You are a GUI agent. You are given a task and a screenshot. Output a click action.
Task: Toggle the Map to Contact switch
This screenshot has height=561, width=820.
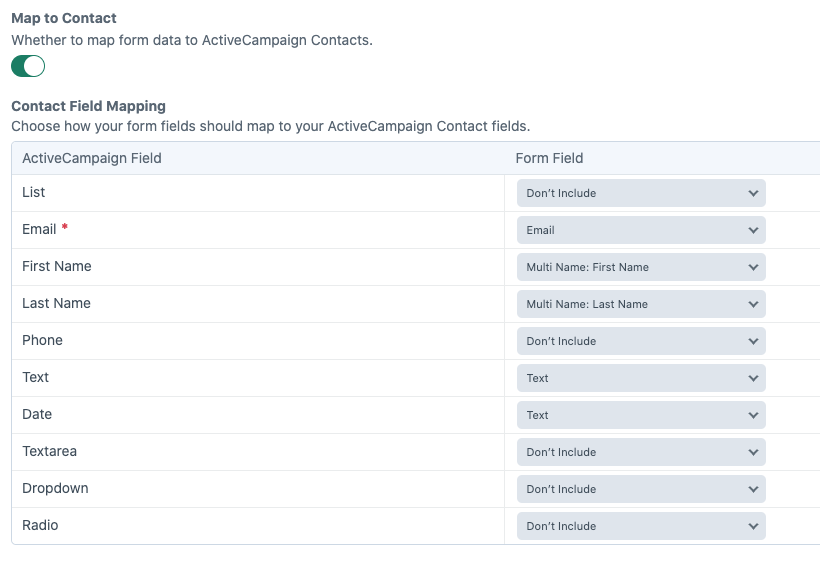(28, 66)
